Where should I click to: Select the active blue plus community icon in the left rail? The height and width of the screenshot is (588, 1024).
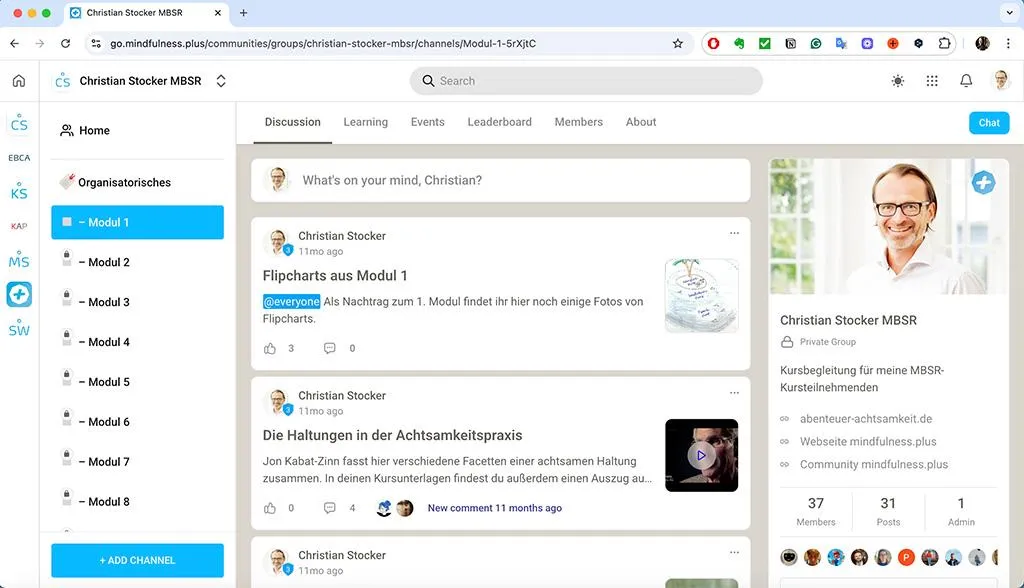coord(19,294)
